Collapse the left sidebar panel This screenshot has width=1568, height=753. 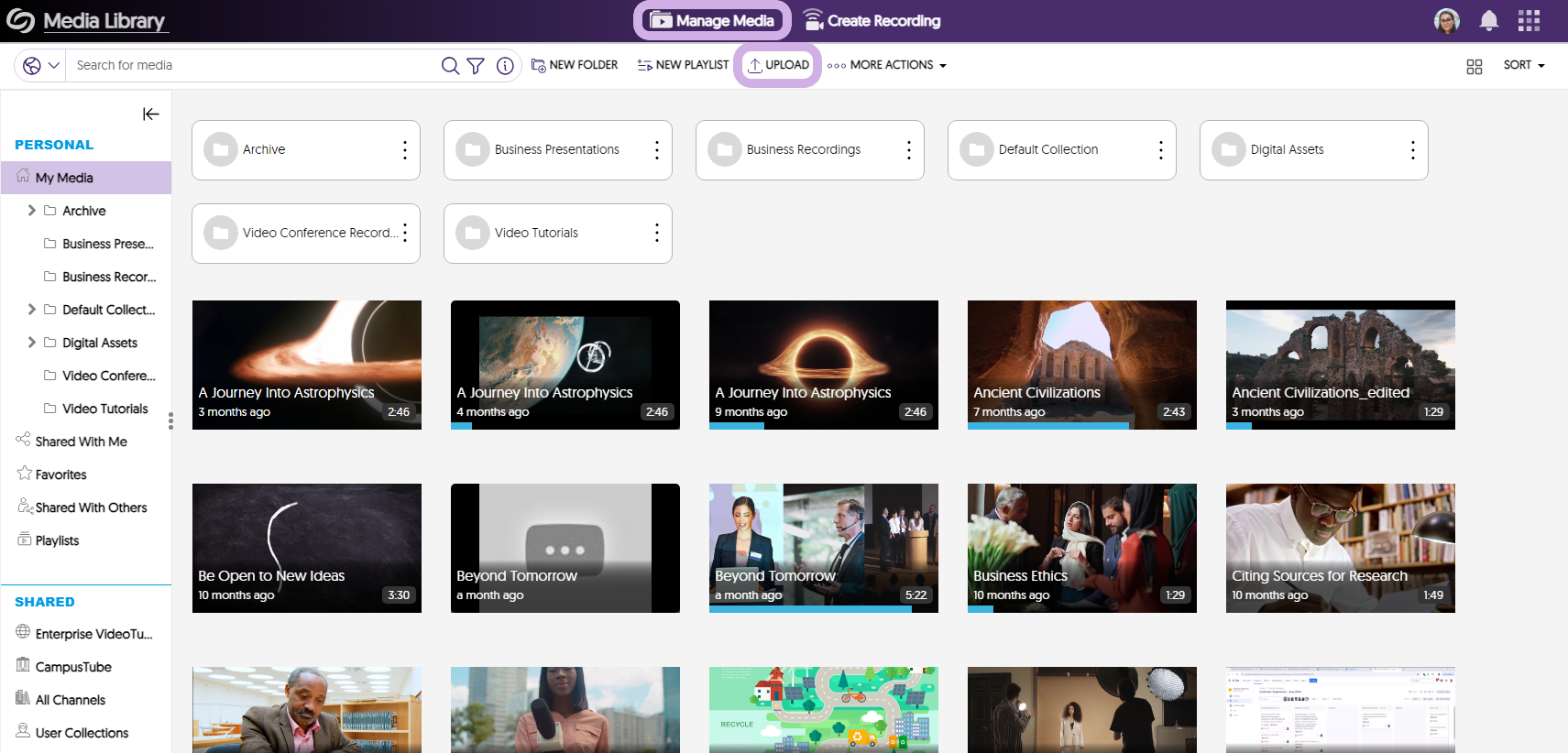(x=151, y=114)
